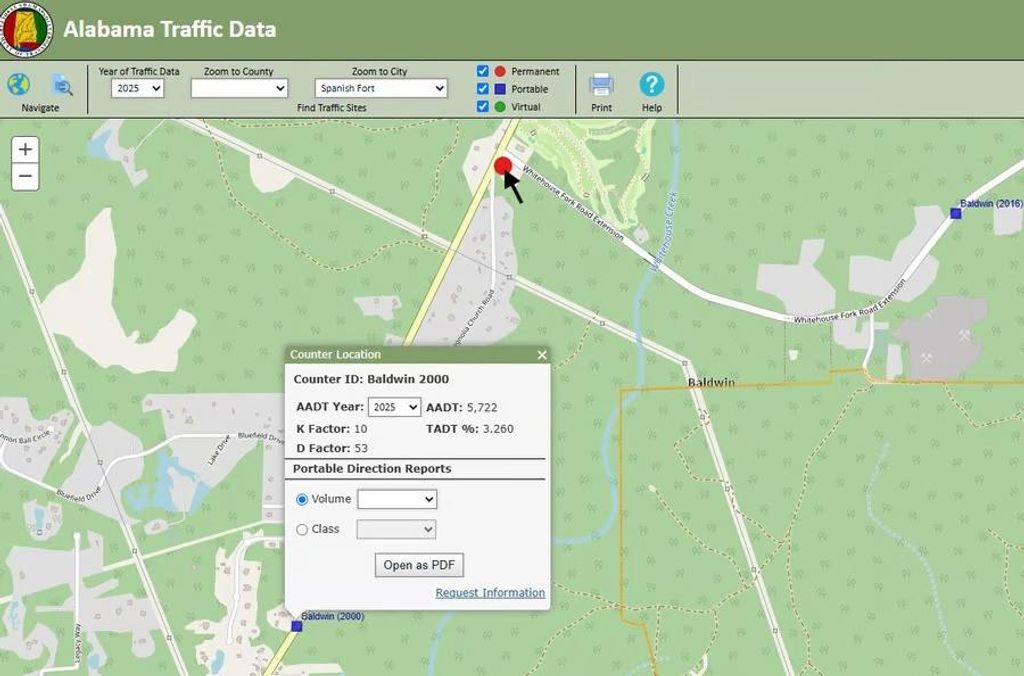Click the Print printer icon
The image size is (1024, 676).
[x=601, y=85]
